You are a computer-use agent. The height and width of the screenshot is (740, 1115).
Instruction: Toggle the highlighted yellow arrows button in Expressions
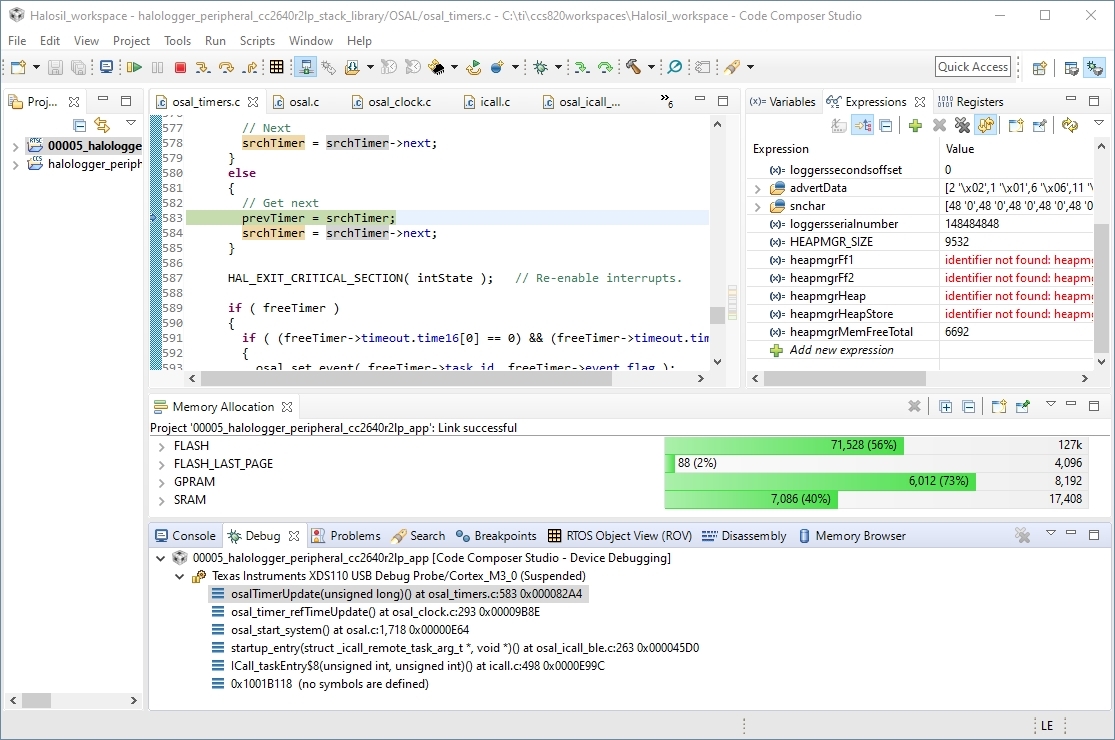(986, 126)
